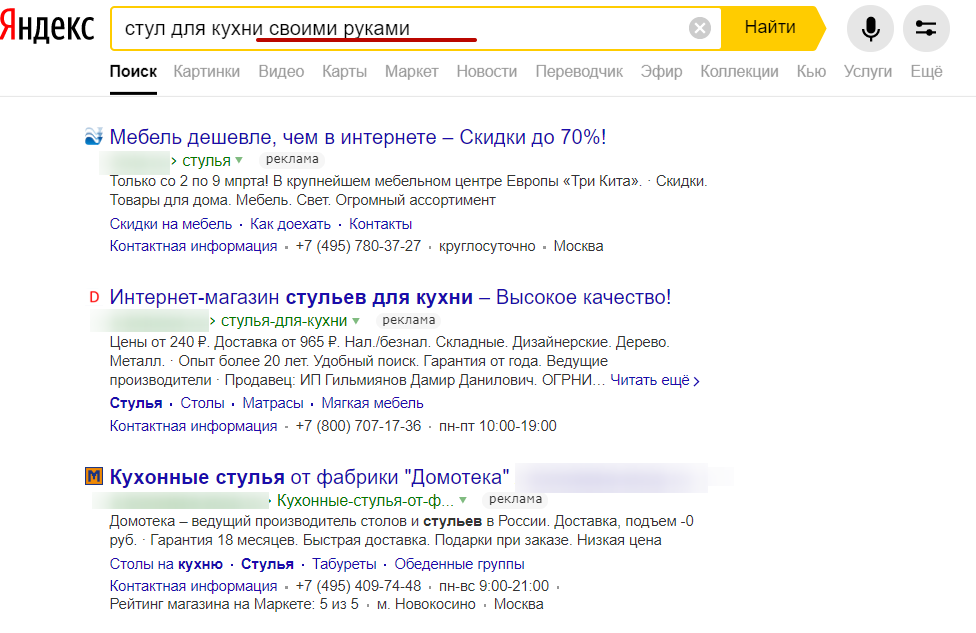Screen dimensions: 976x633
Task: Click the Три Кита favicon
Action: tap(93, 136)
